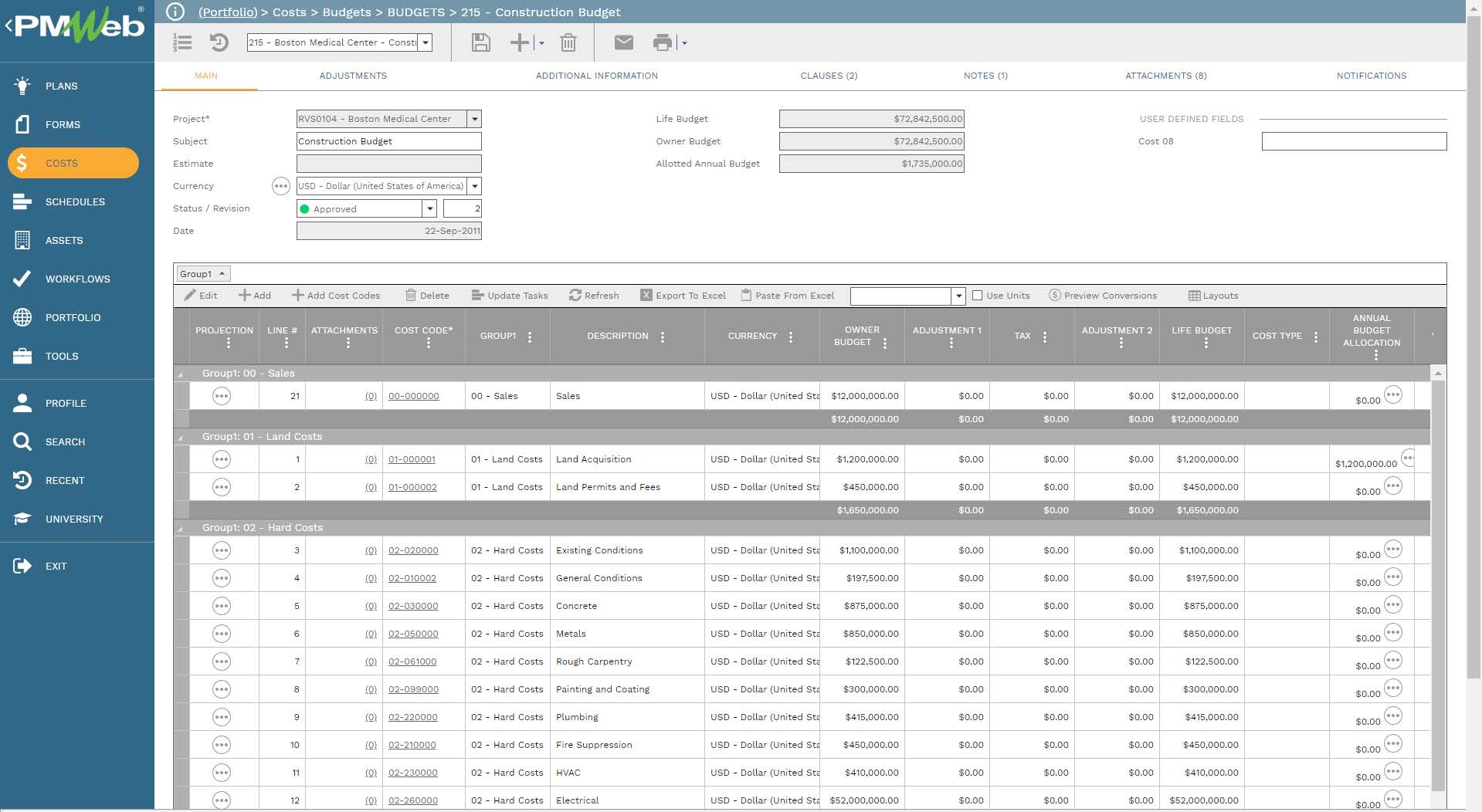Open attachments link (0) for Plumbing row
1482x812 pixels.
click(x=371, y=717)
